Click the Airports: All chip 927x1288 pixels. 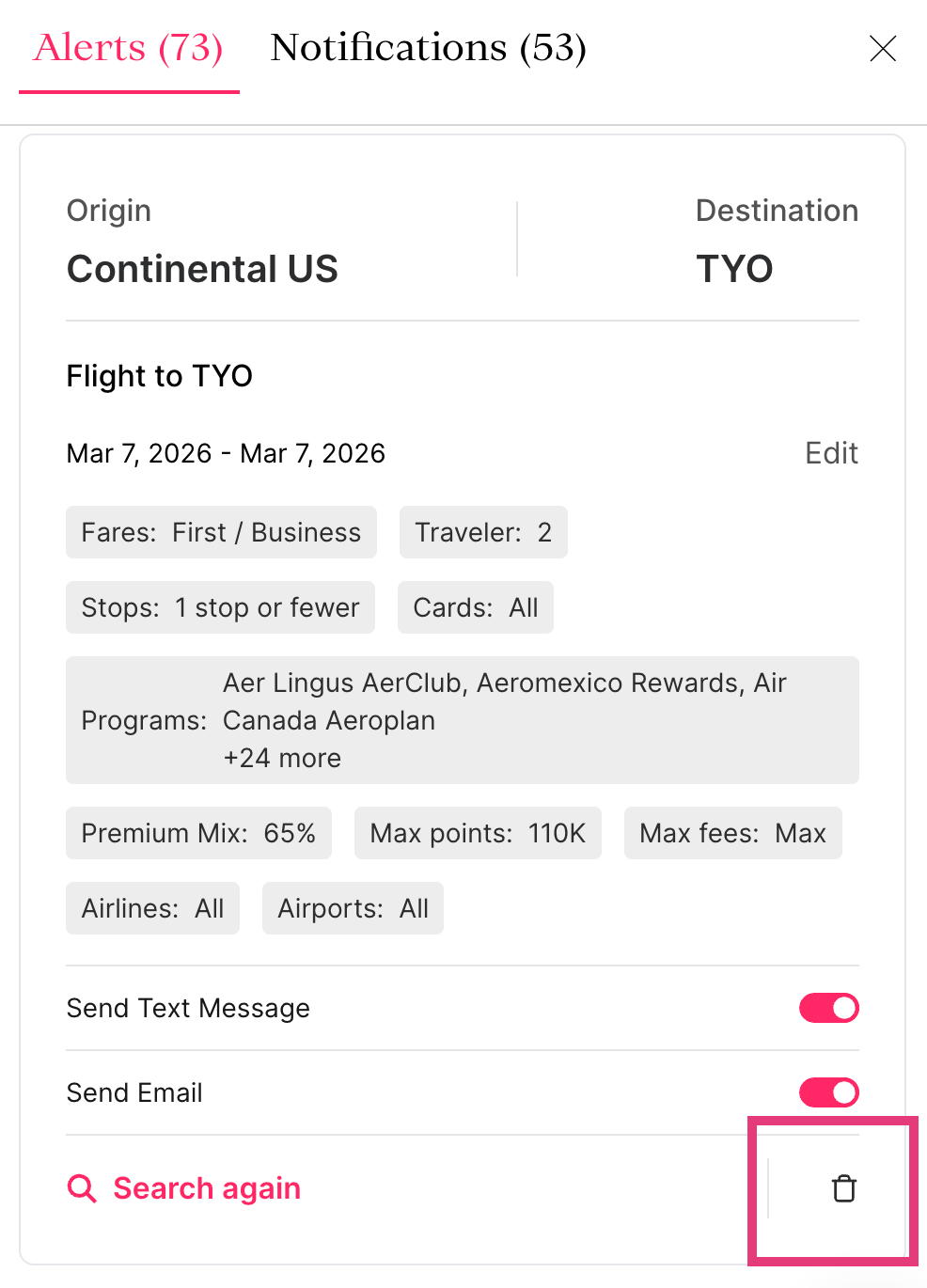coord(353,908)
